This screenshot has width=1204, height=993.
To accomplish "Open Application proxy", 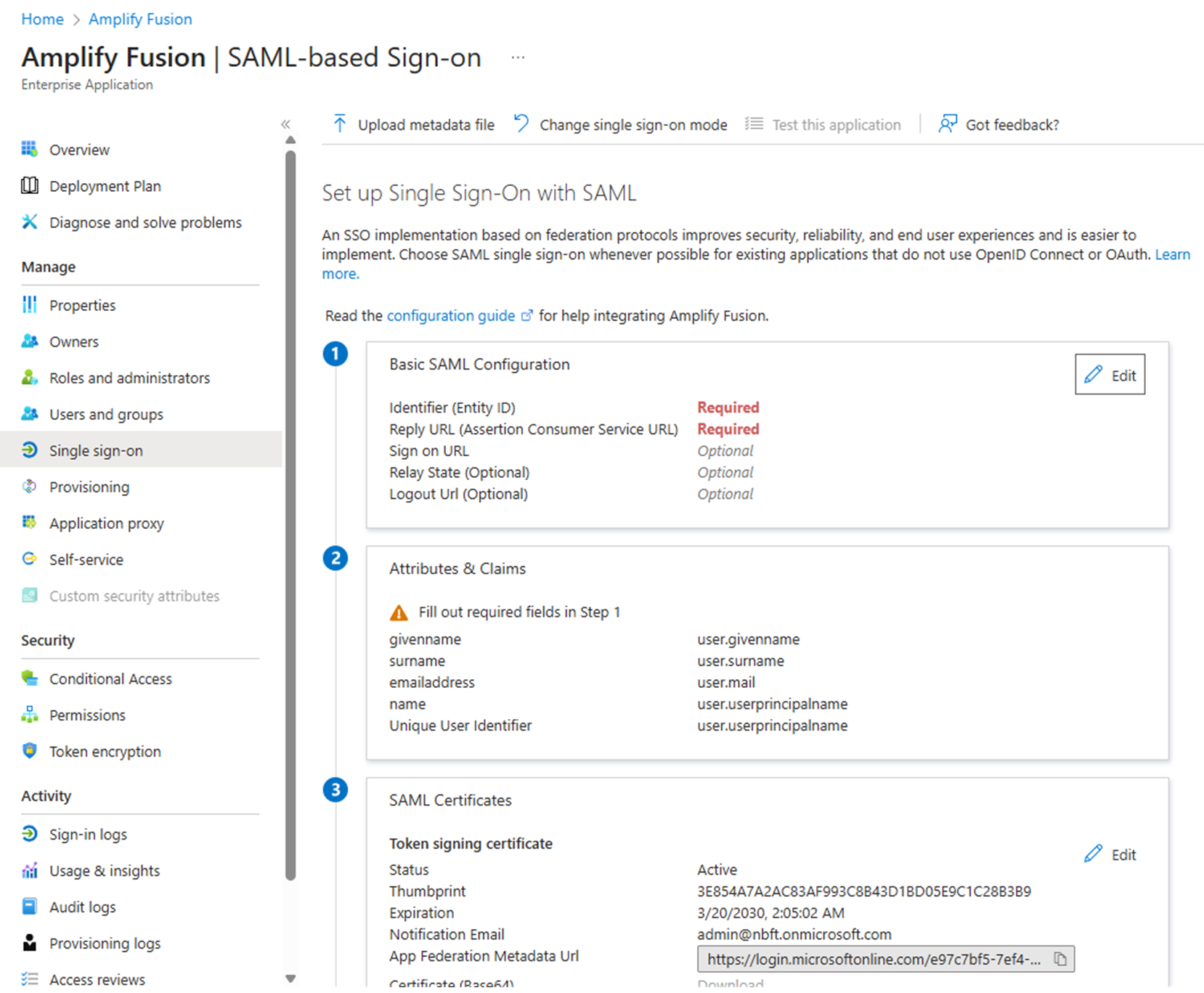I will tap(107, 523).
